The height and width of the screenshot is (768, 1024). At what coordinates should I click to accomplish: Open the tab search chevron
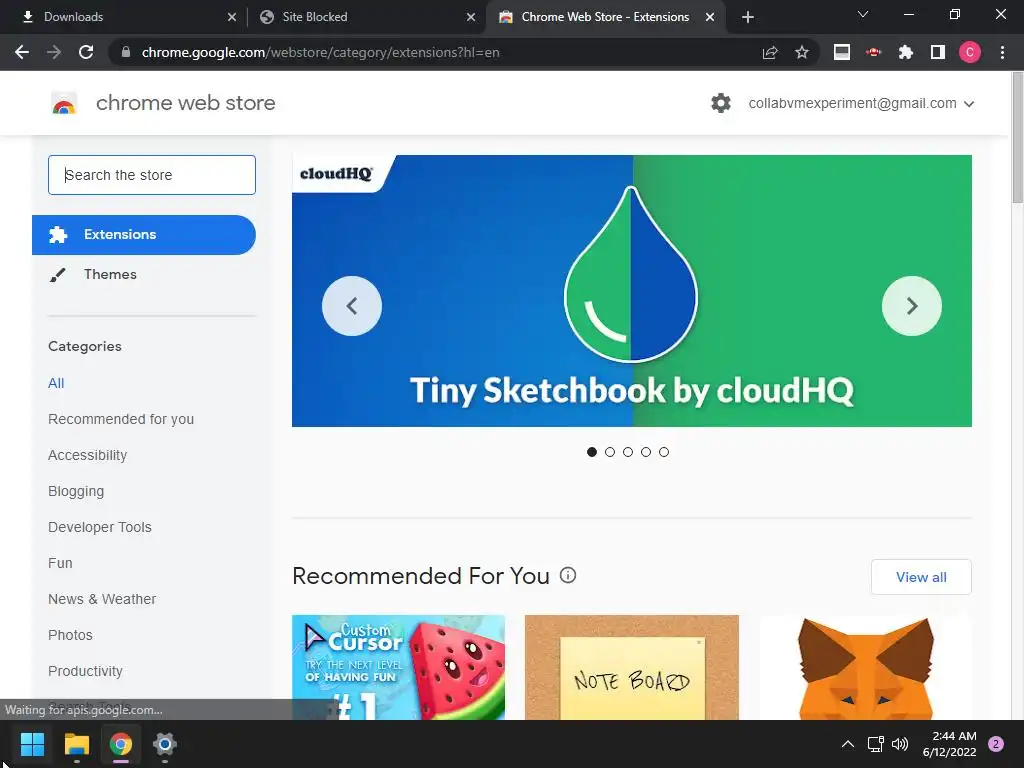(863, 14)
